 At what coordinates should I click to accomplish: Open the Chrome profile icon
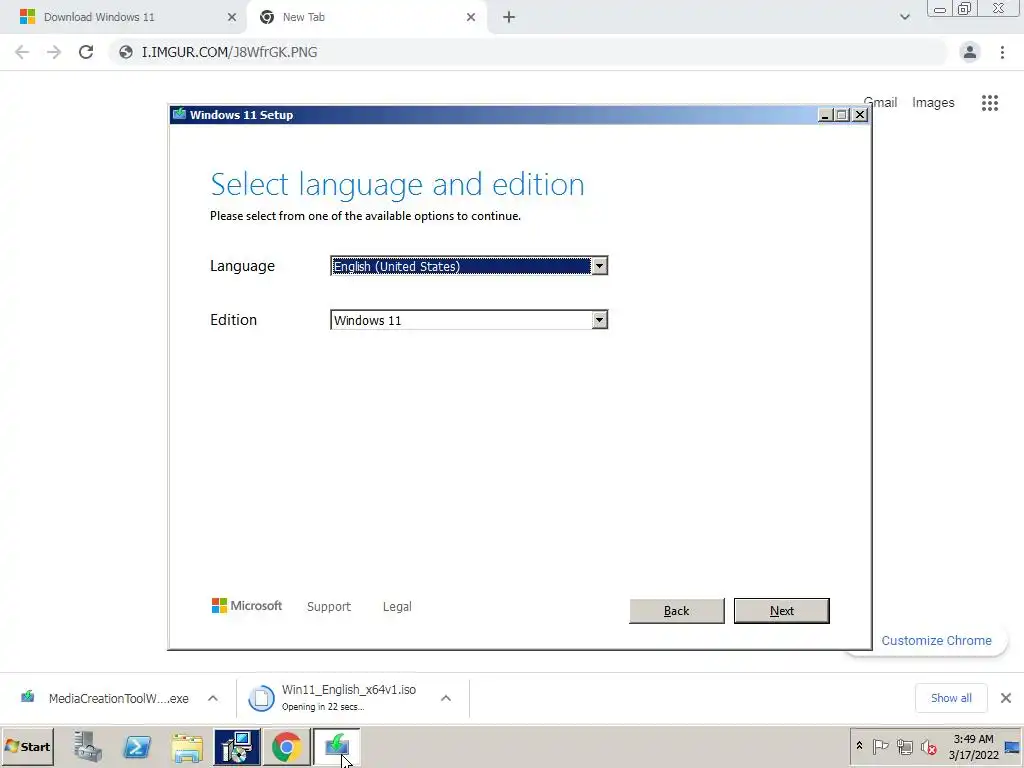970,52
